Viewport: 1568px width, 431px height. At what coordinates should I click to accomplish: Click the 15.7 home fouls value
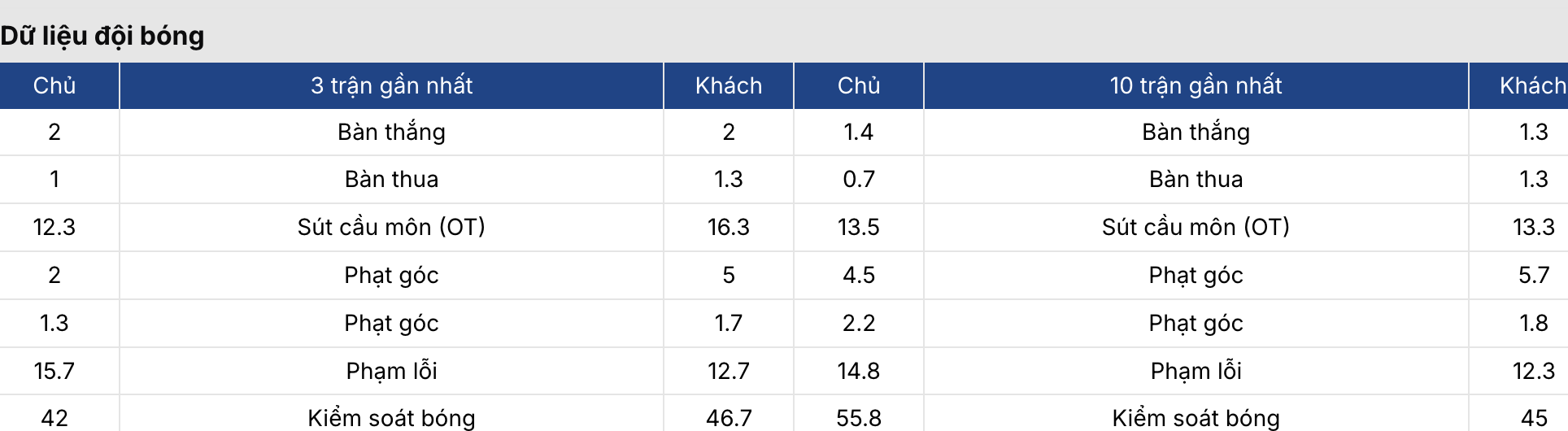54,371
